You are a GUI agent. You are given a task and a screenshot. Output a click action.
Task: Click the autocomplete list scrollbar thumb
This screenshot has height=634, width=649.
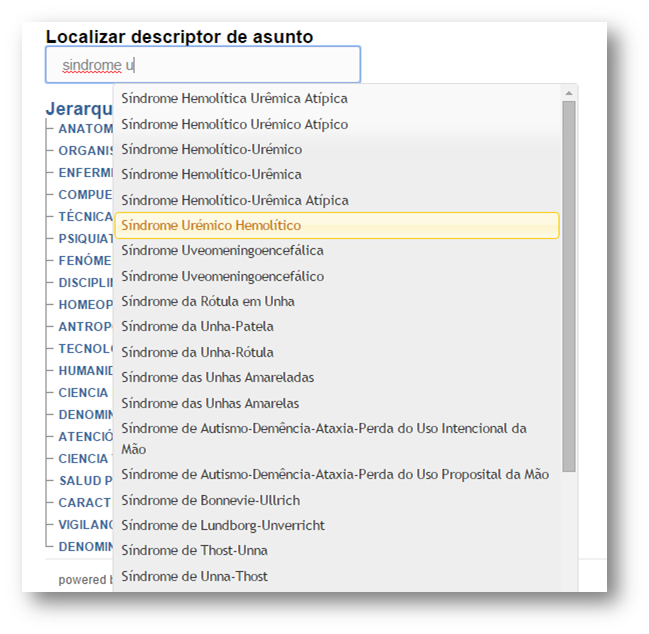569,286
